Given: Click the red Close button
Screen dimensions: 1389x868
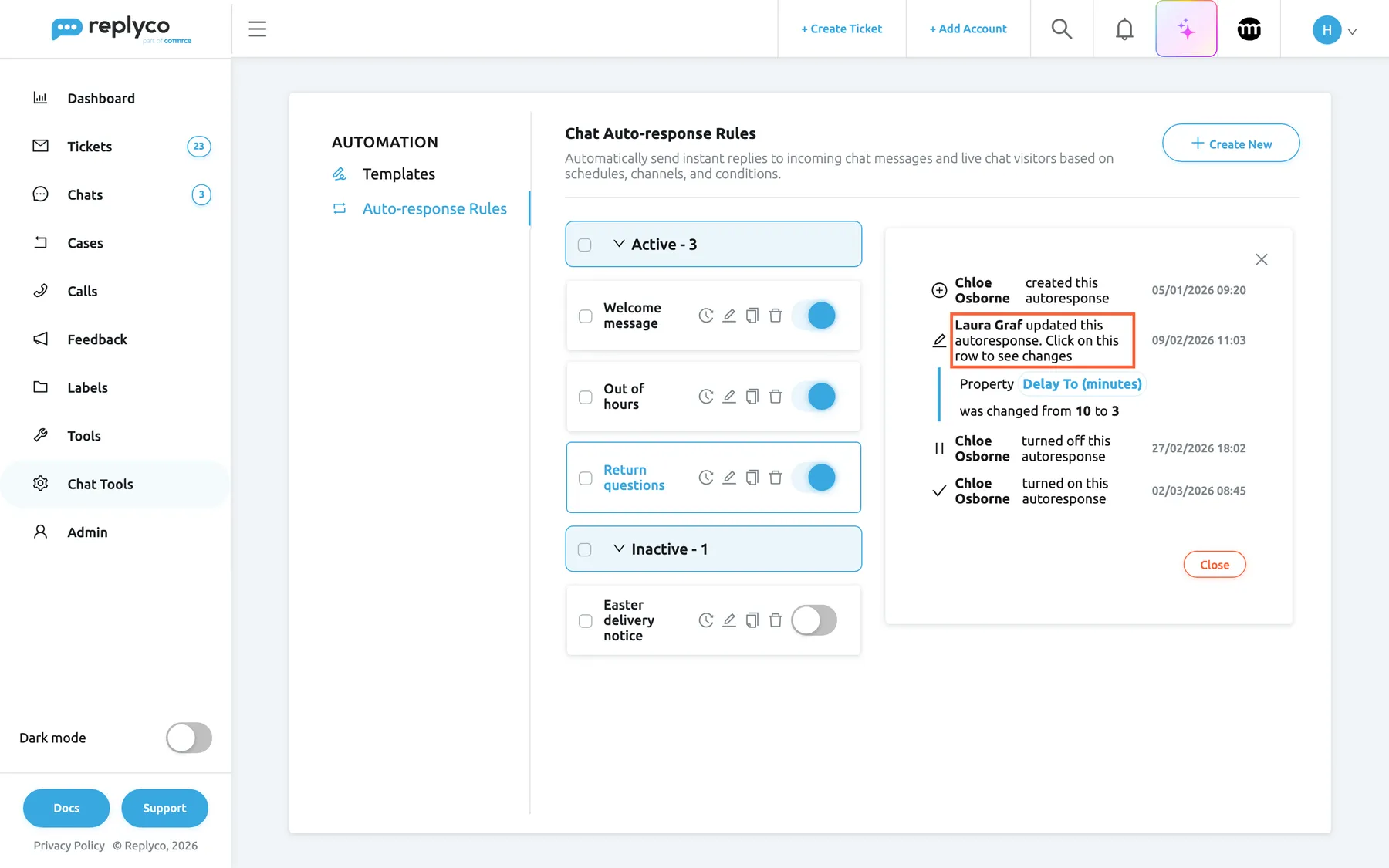Looking at the screenshot, I should (1215, 565).
